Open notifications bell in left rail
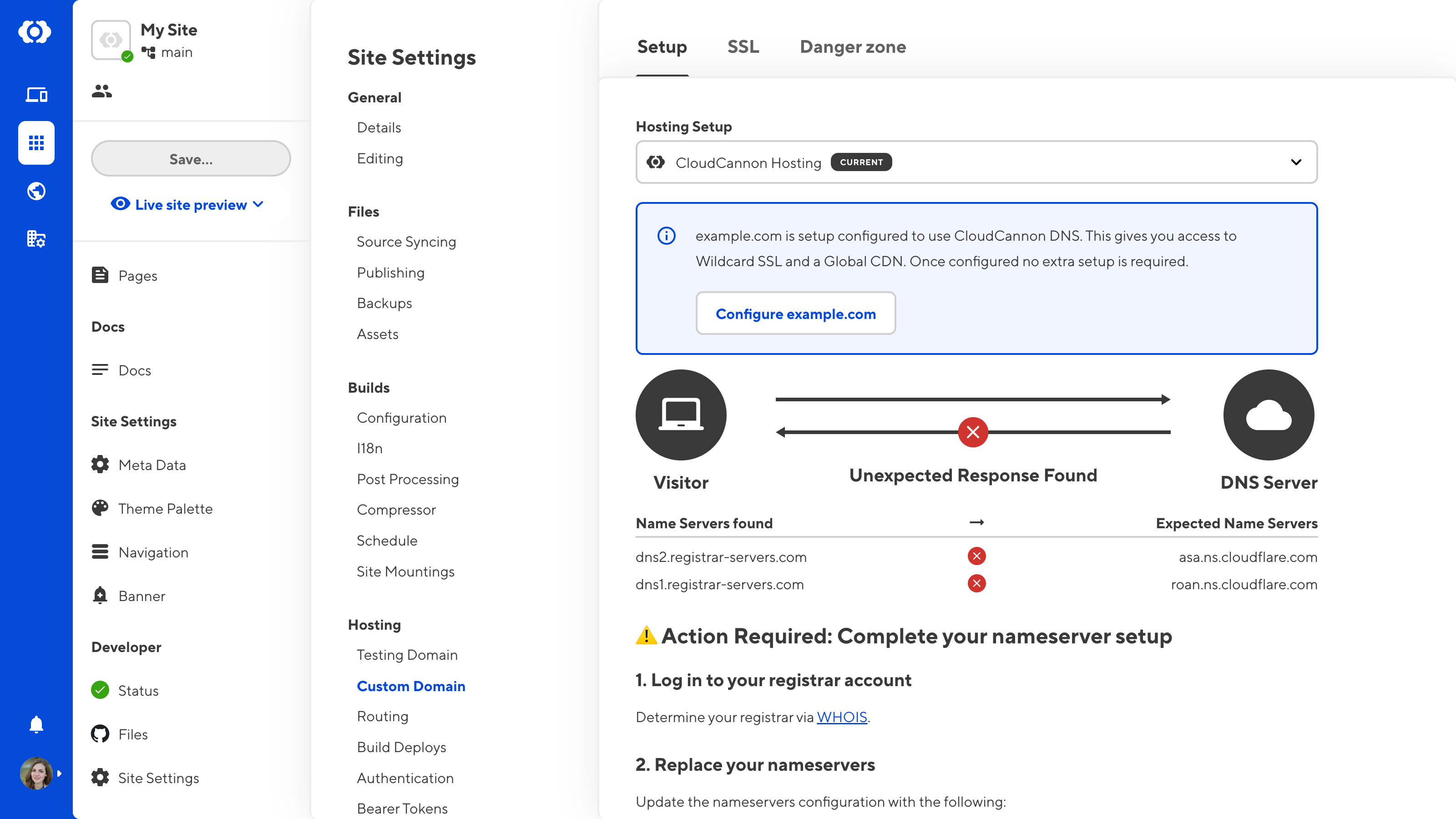This screenshot has height=819, width=1456. [36, 725]
